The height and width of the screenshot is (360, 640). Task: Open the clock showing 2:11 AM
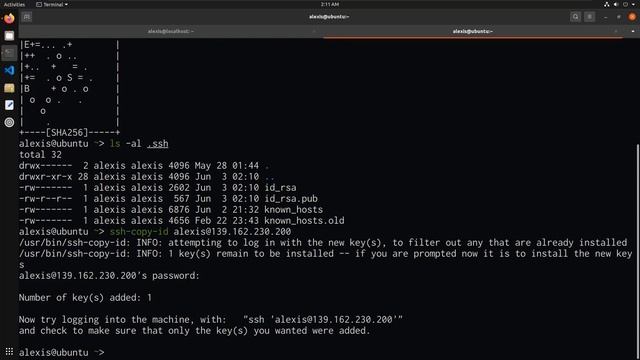329,4
